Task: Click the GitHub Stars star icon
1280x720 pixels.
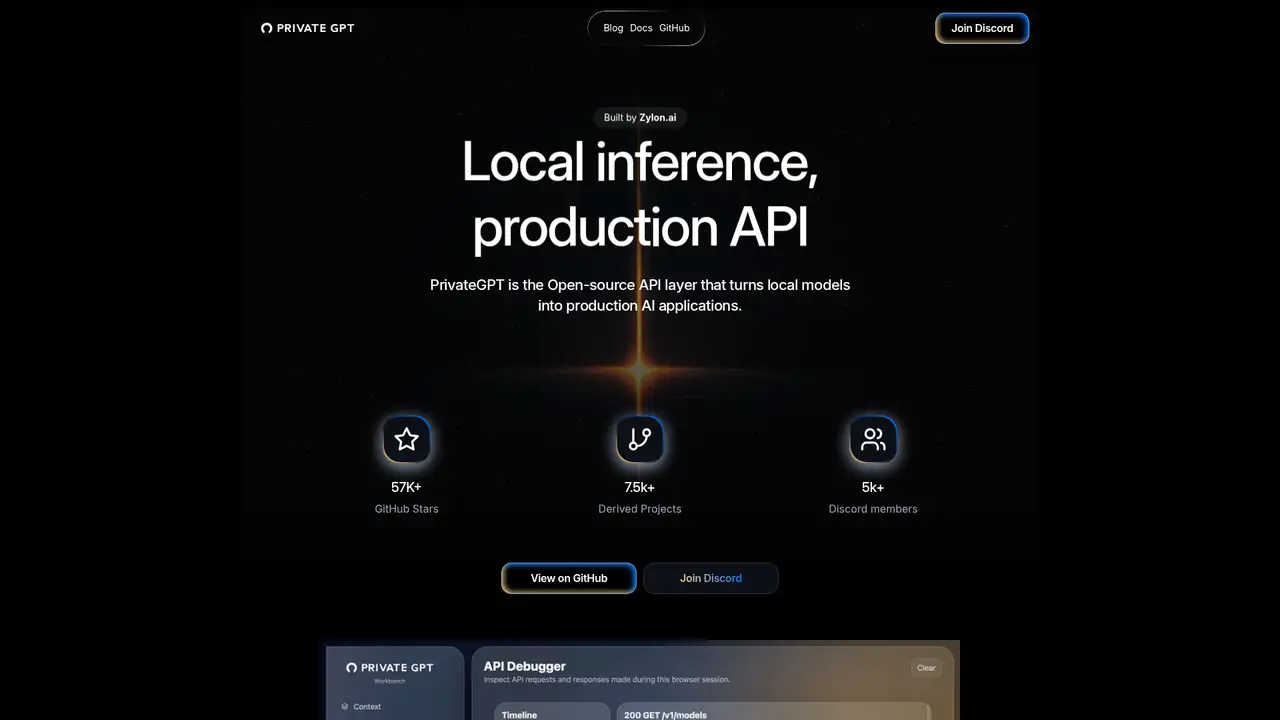Action: pos(406,439)
